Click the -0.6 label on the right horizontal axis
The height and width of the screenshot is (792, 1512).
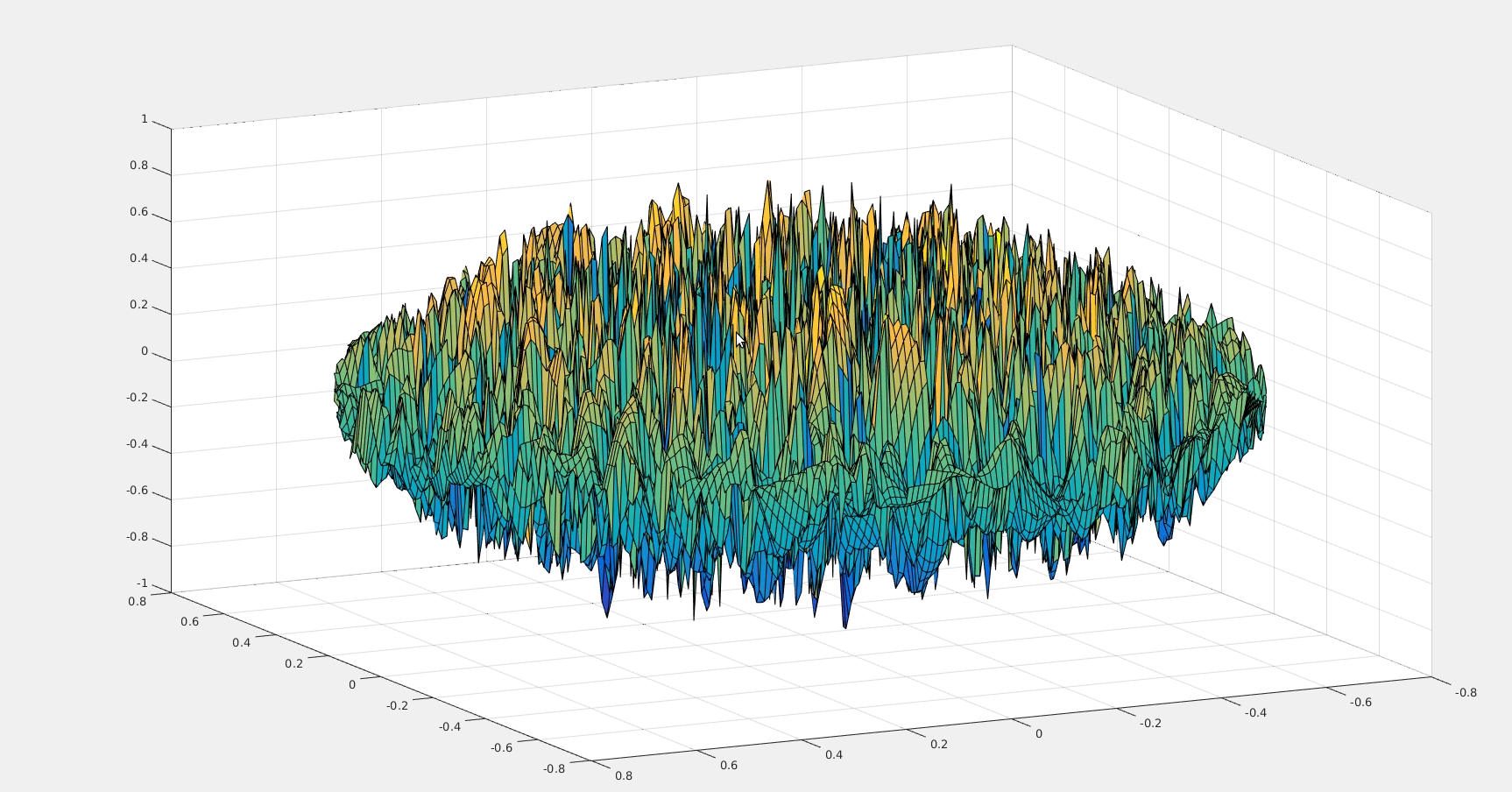1360,702
